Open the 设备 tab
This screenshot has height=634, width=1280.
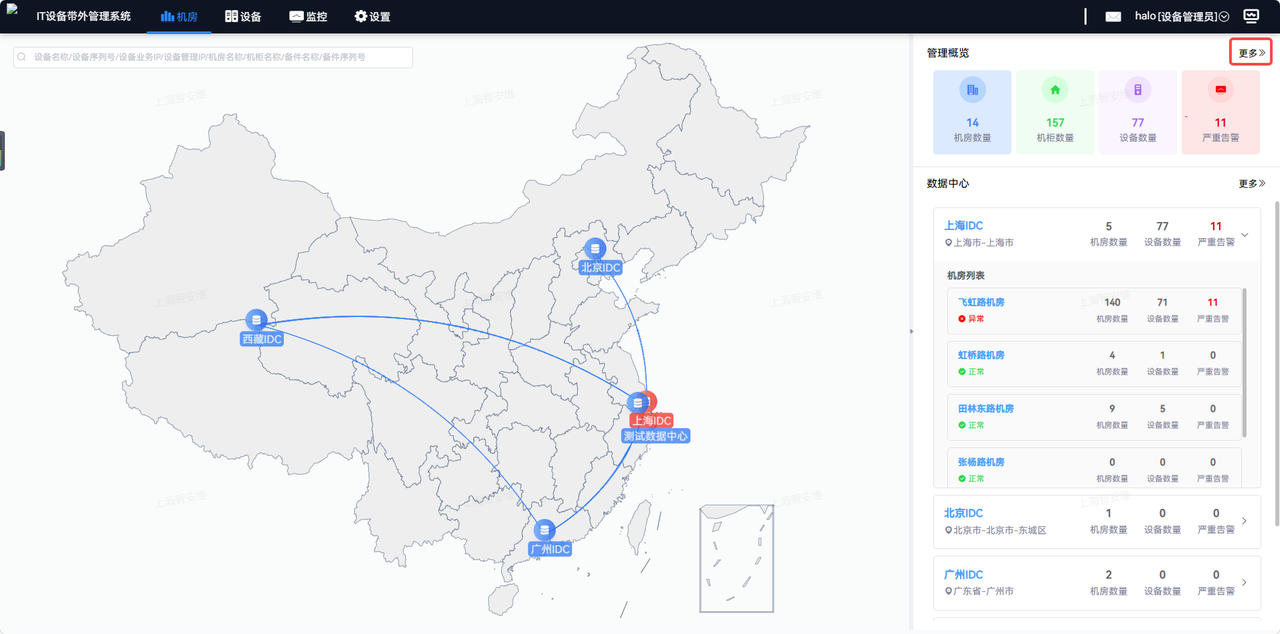243,17
